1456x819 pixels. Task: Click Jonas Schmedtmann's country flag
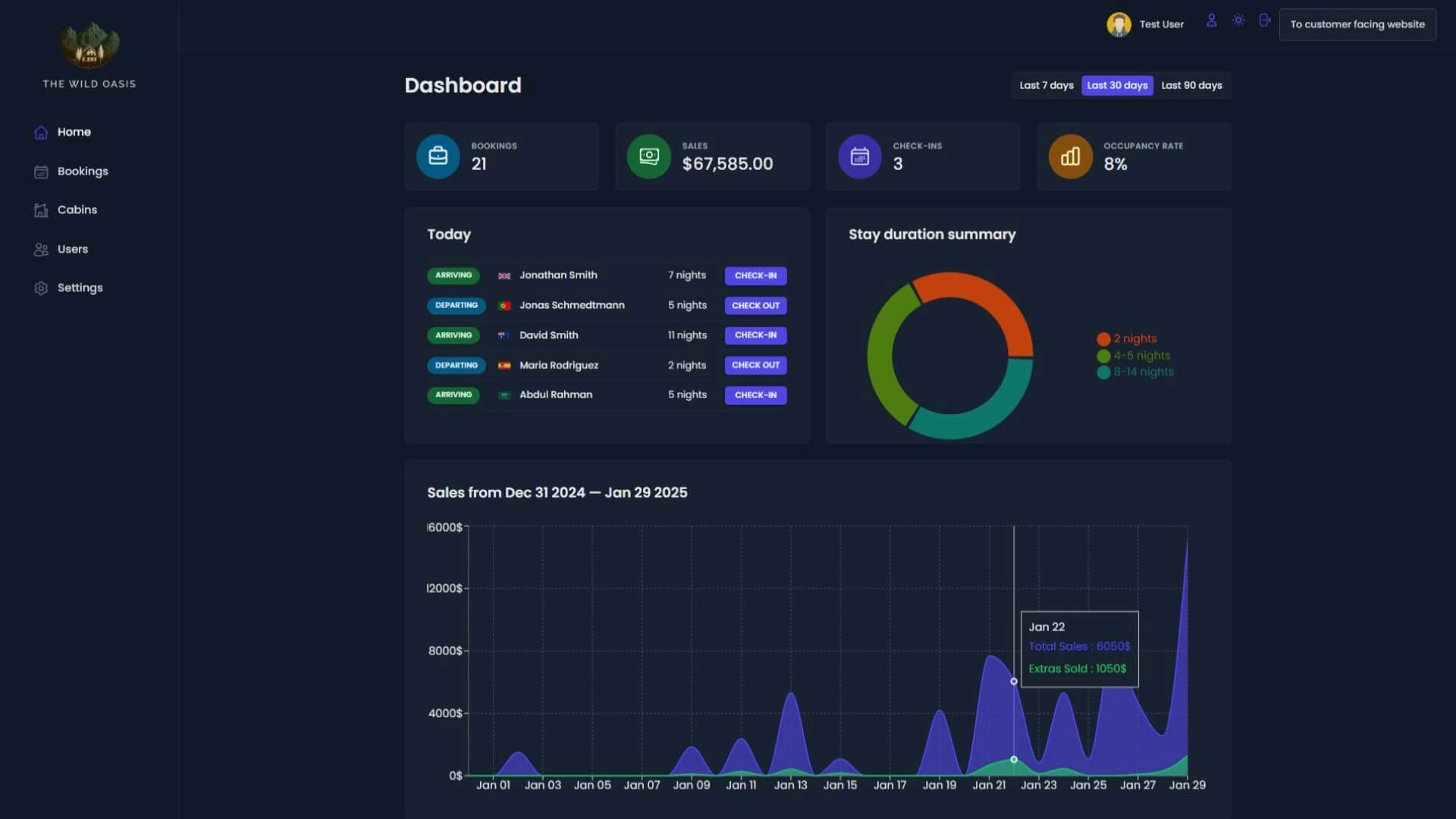coord(504,306)
